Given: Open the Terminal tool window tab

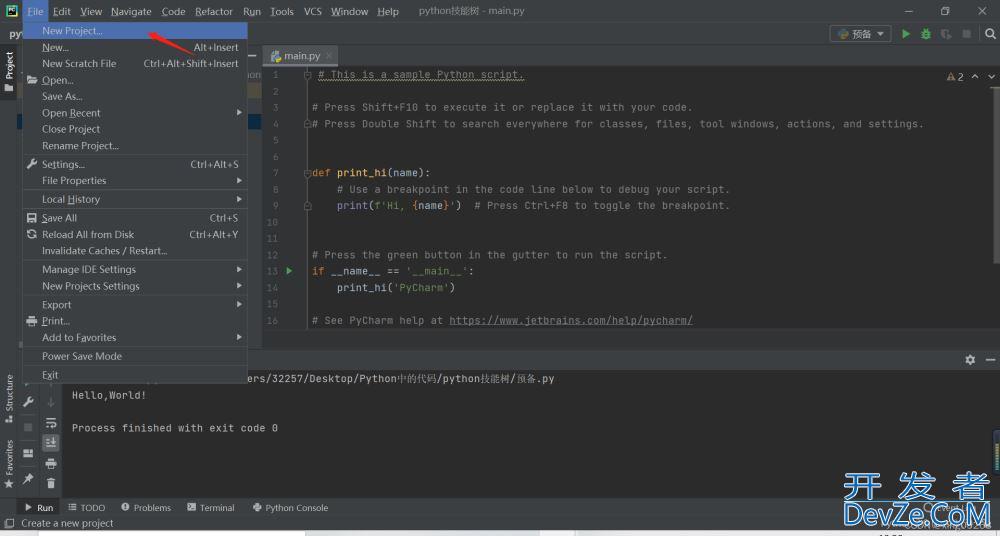Looking at the screenshot, I should coord(211,508).
